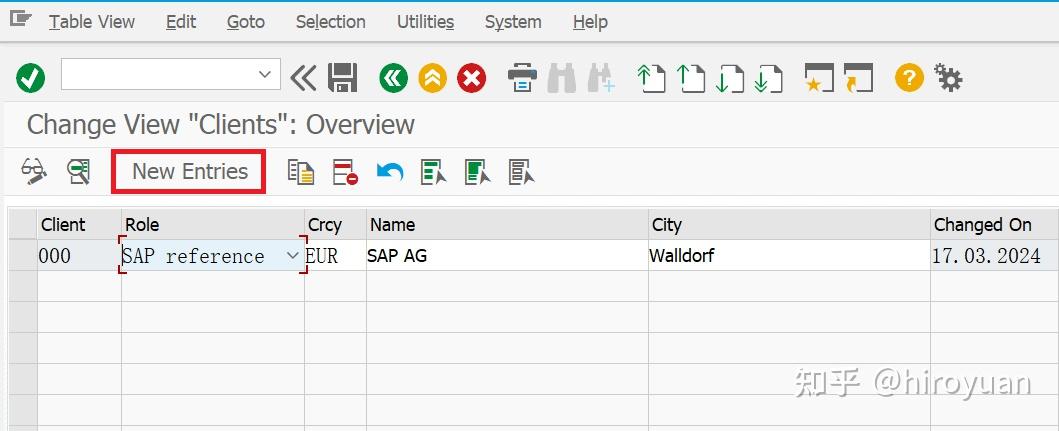Click the Print icon
The width and height of the screenshot is (1059, 431).
coord(522,78)
